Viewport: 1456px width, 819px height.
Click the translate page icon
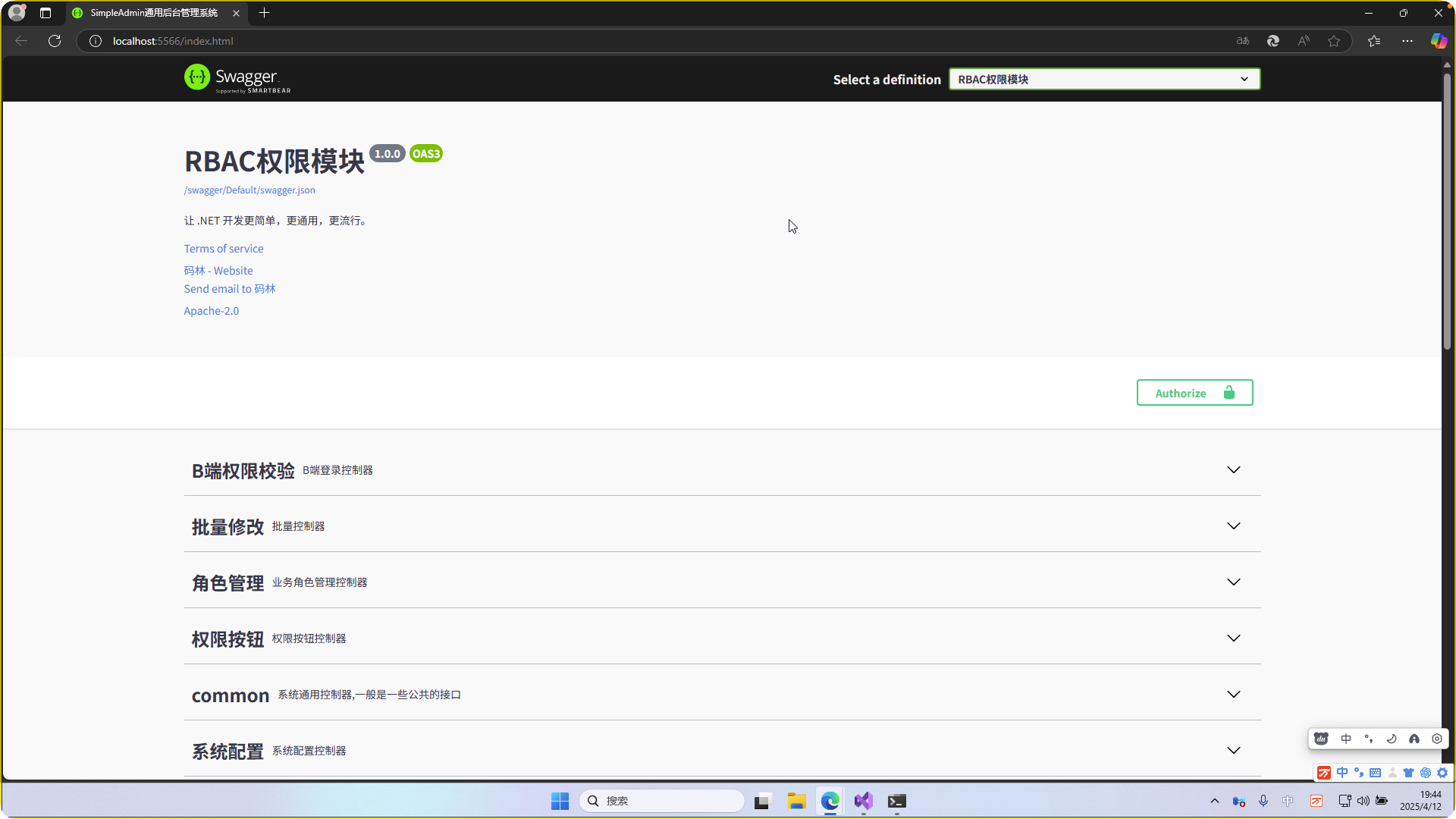click(1243, 41)
